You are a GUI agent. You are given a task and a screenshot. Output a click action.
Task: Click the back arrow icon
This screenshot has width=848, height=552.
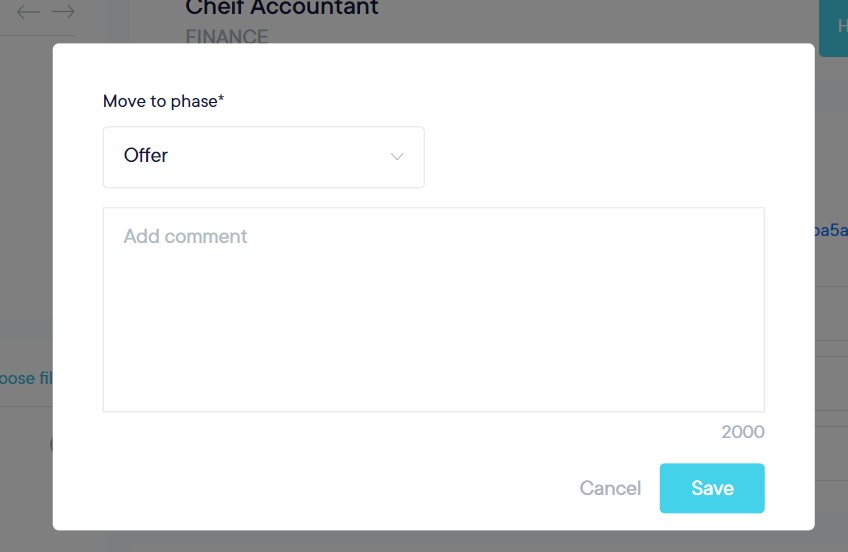[x=28, y=12]
